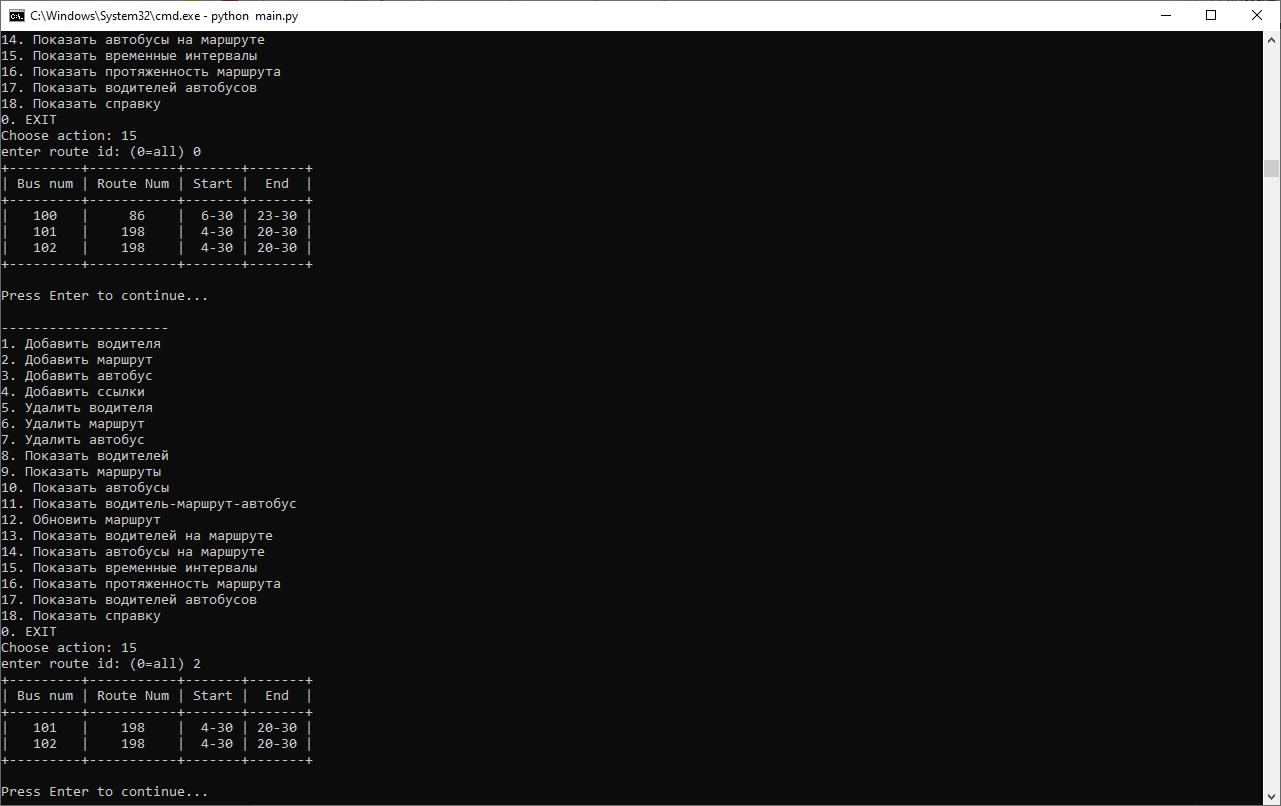Viewport: 1281px width, 806px height.
Task: Click bus number '100' table cell
Action: point(45,216)
